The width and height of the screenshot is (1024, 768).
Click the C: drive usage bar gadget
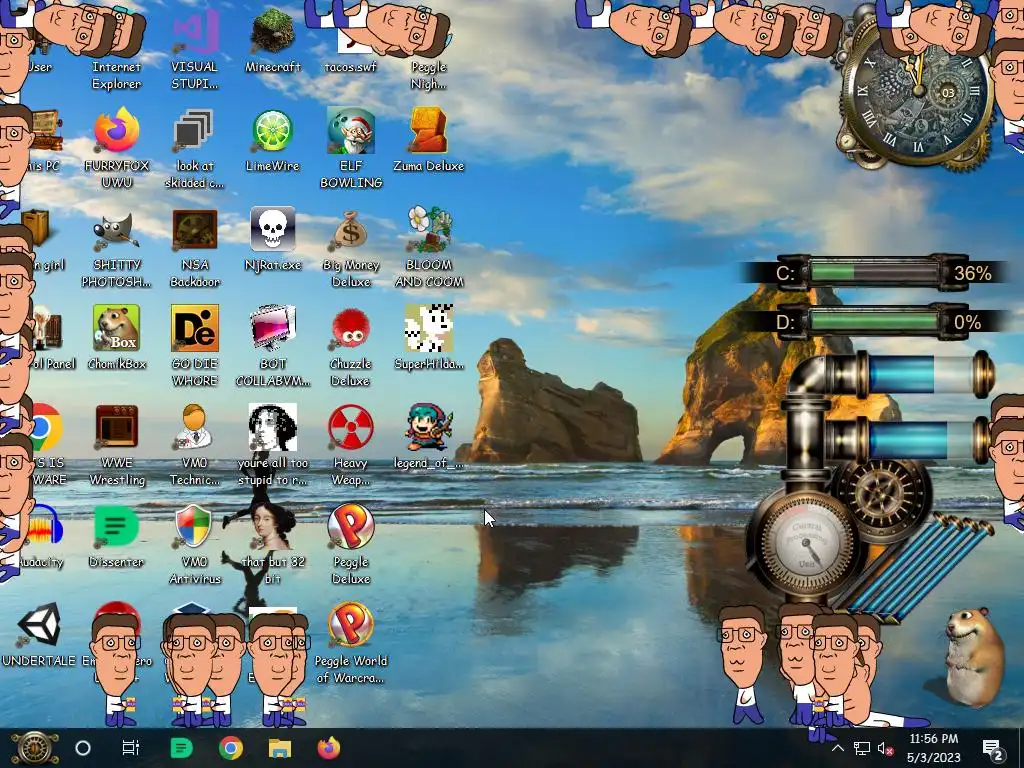pos(874,272)
